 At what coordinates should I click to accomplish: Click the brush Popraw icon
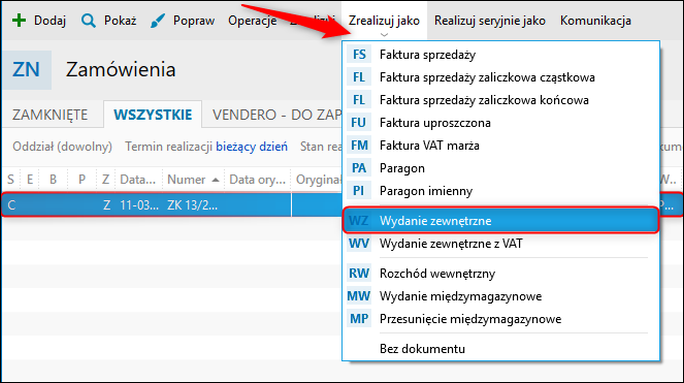(157, 21)
